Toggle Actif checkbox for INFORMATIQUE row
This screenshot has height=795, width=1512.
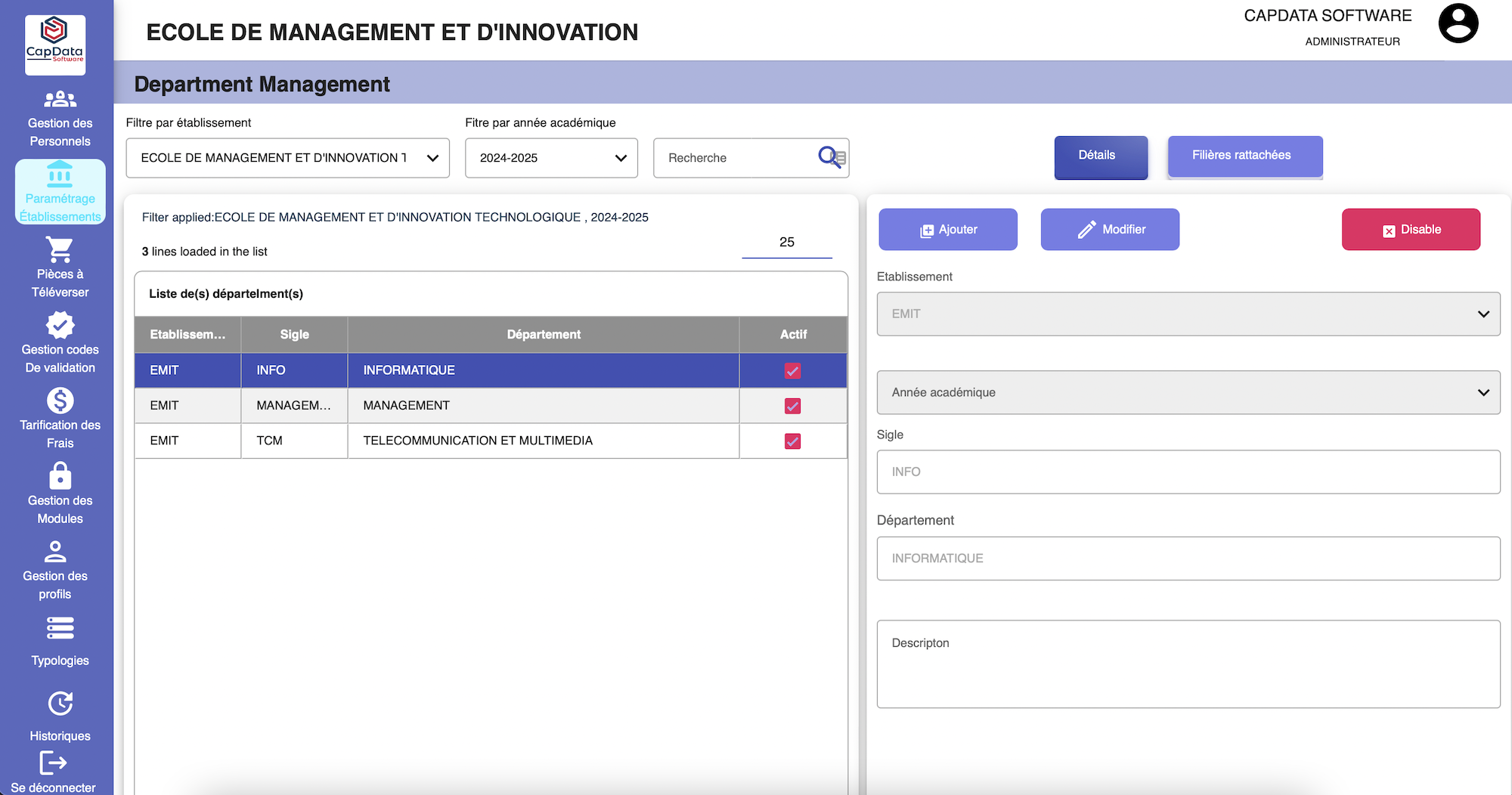tap(792, 371)
